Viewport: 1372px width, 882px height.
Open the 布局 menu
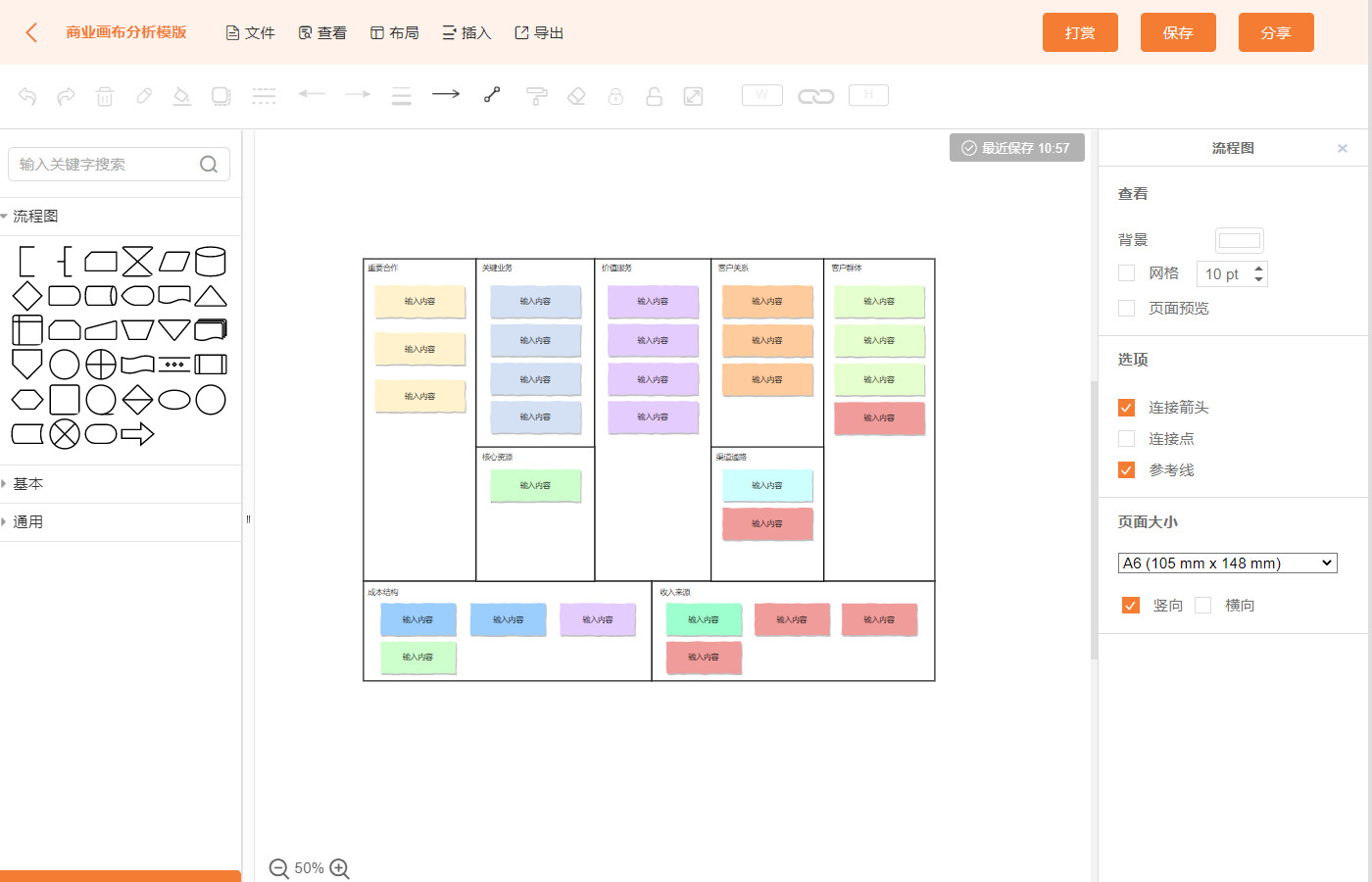pos(394,33)
